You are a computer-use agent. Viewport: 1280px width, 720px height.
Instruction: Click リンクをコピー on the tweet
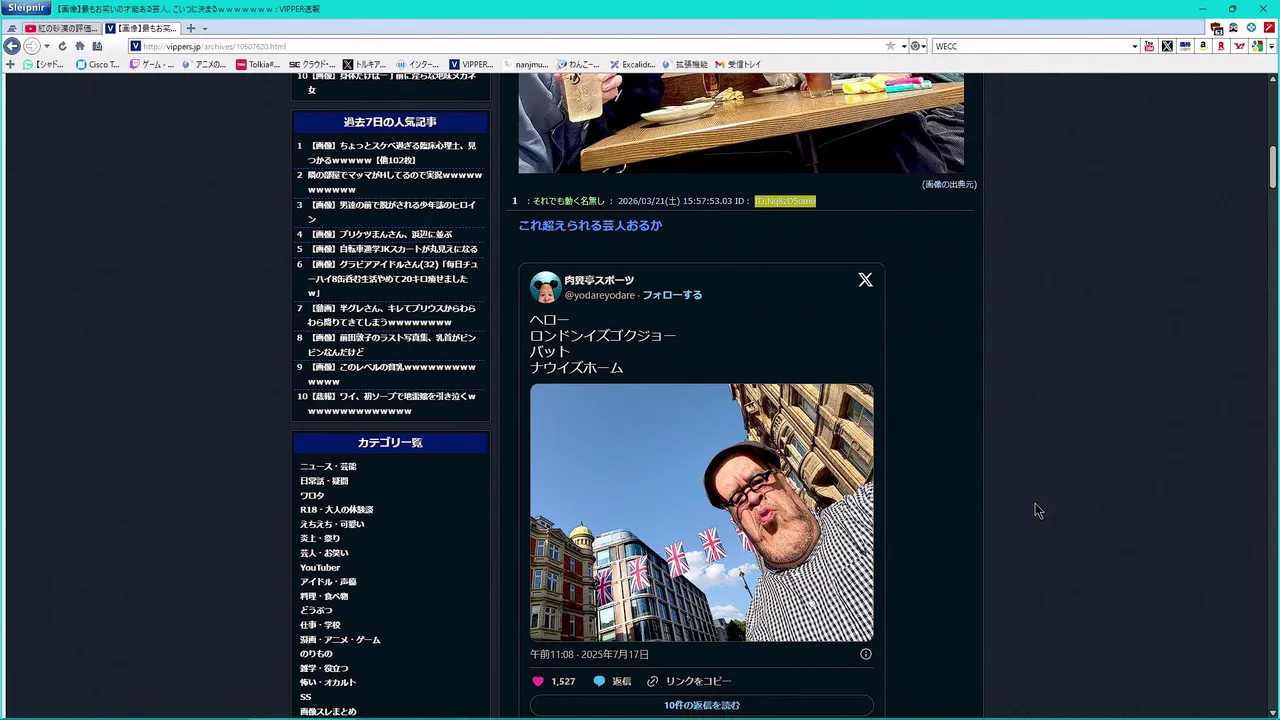coord(689,681)
